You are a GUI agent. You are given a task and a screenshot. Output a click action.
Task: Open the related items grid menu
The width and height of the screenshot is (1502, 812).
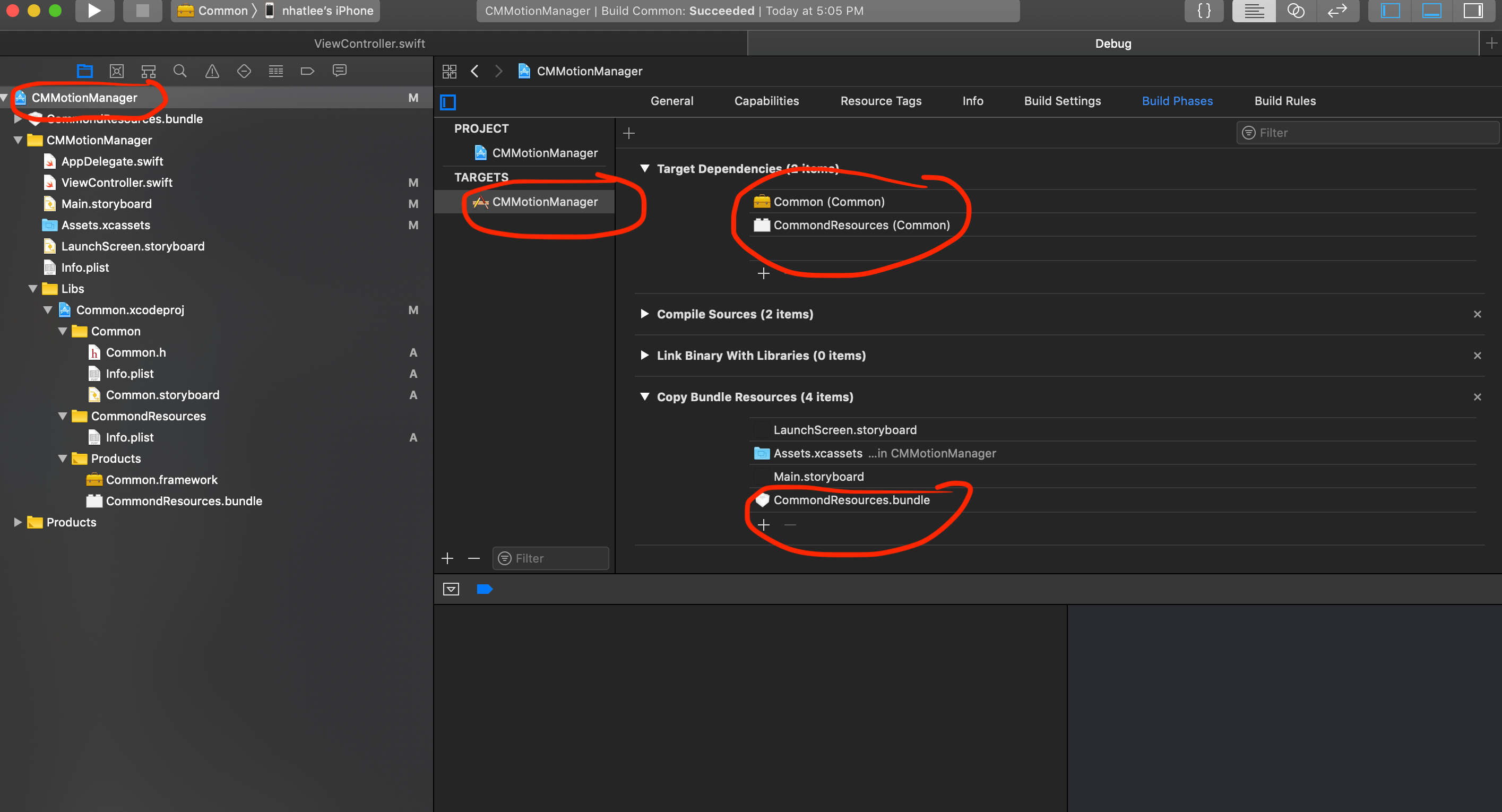coord(450,71)
